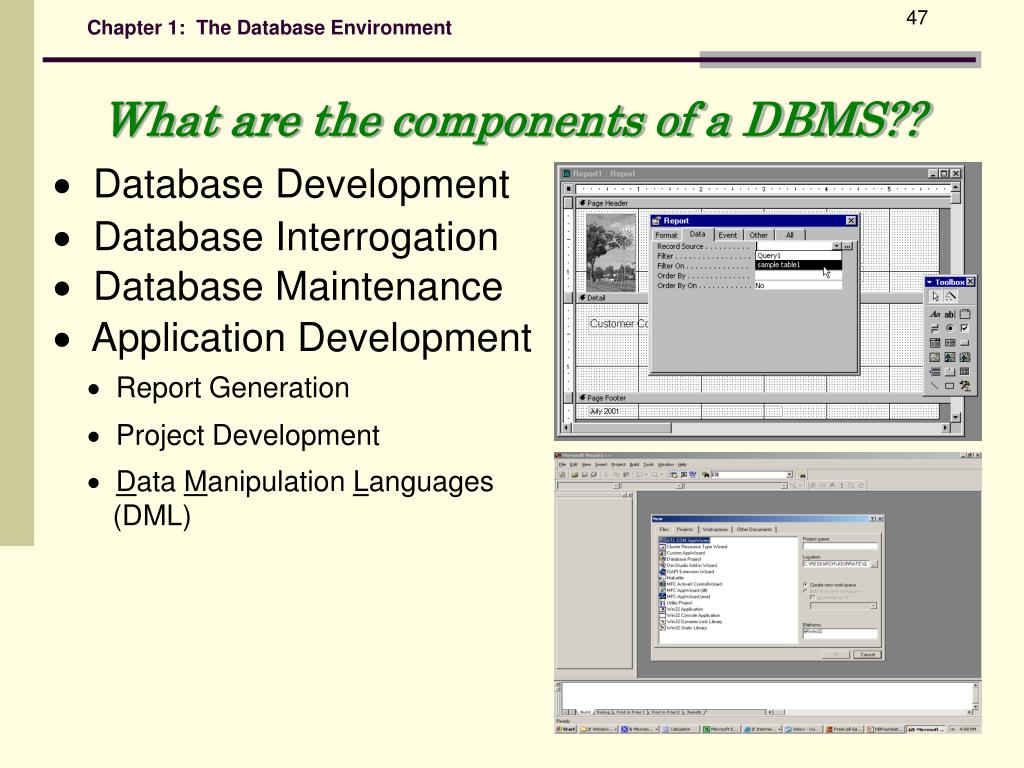Viewport: 1024px width, 768px height.
Task: Click Project name input field
Action: 840,546
